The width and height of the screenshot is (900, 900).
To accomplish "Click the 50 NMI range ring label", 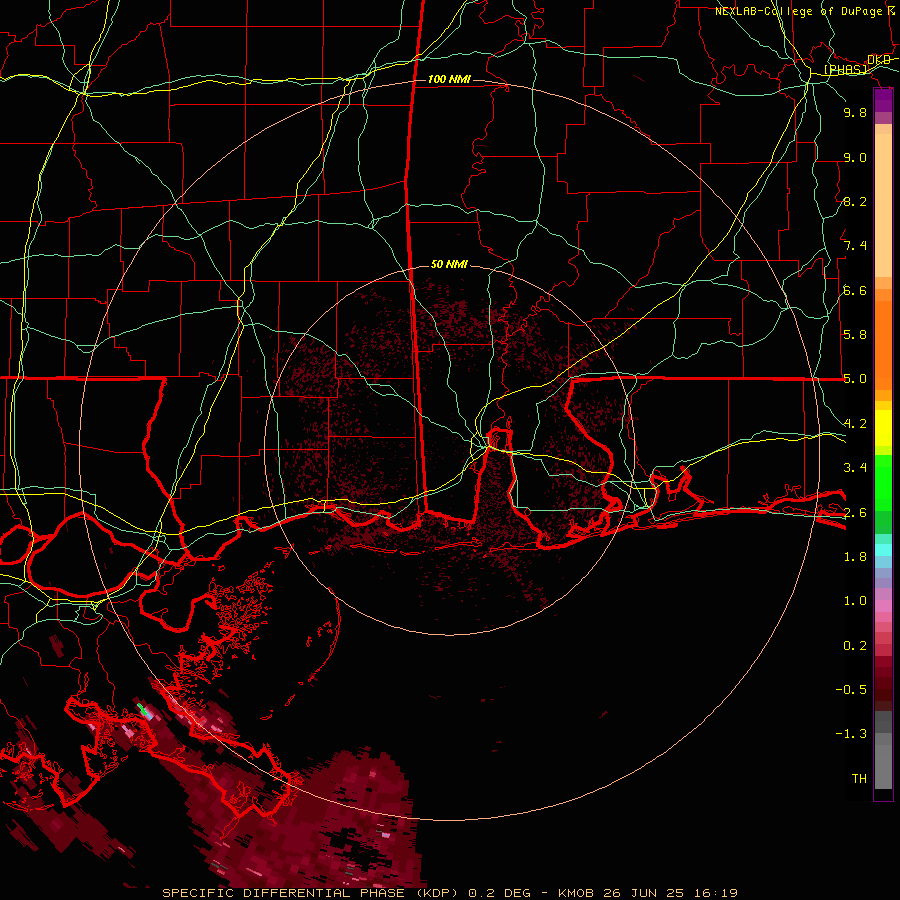I will (449, 264).
